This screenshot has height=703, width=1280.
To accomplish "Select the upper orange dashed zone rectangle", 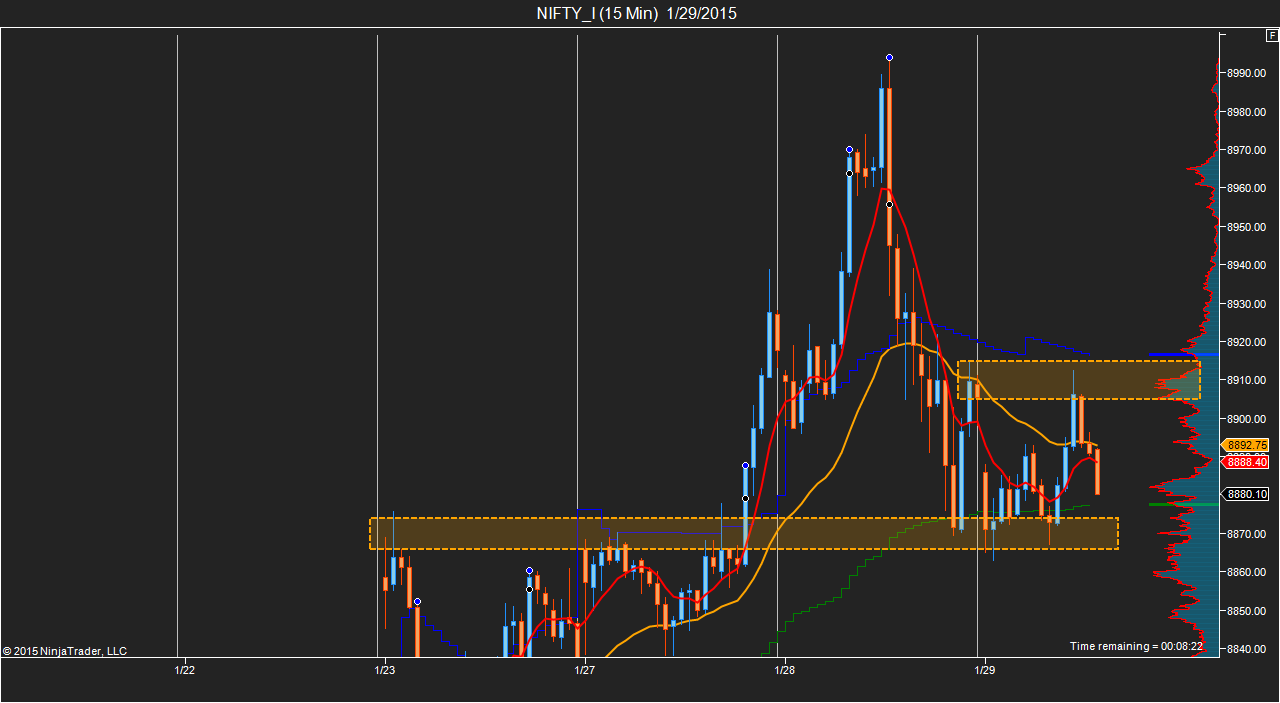I will (1078, 380).
